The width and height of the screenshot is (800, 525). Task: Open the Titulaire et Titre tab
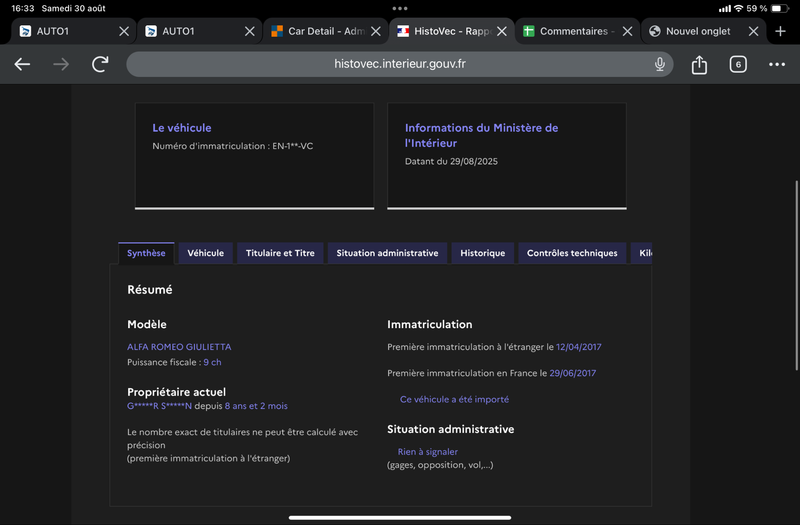pyautogui.click(x=280, y=253)
